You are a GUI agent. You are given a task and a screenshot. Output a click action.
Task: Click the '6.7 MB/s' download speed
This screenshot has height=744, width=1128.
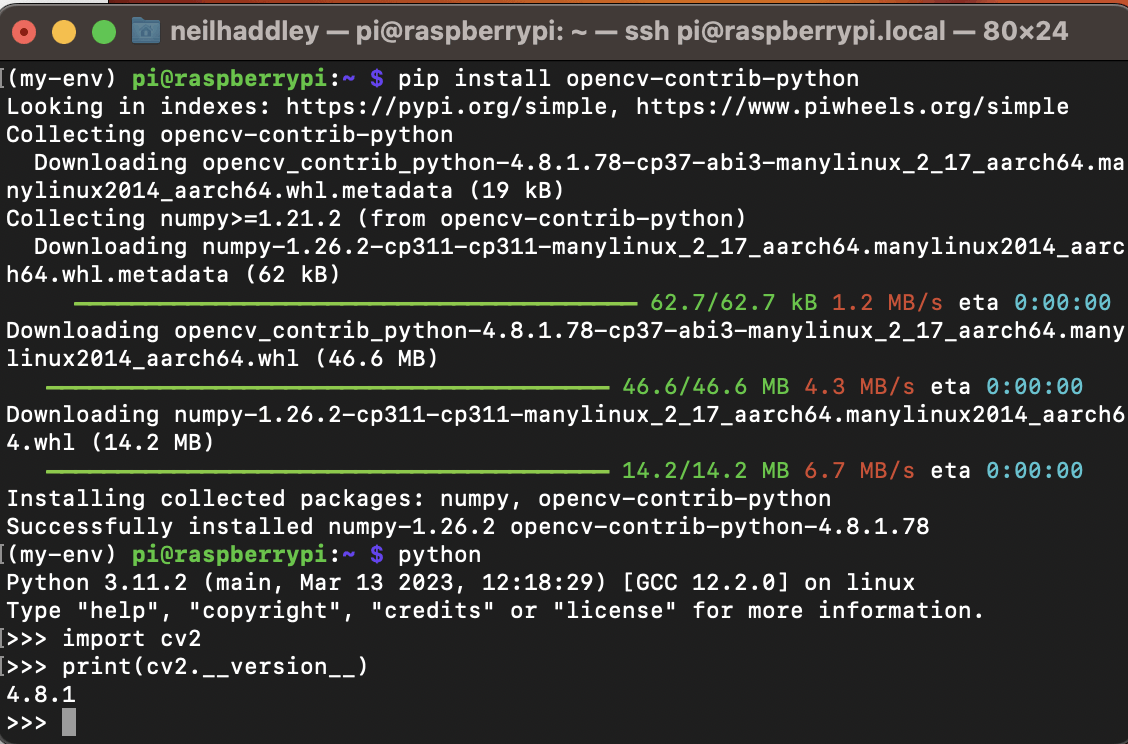click(x=859, y=471)
